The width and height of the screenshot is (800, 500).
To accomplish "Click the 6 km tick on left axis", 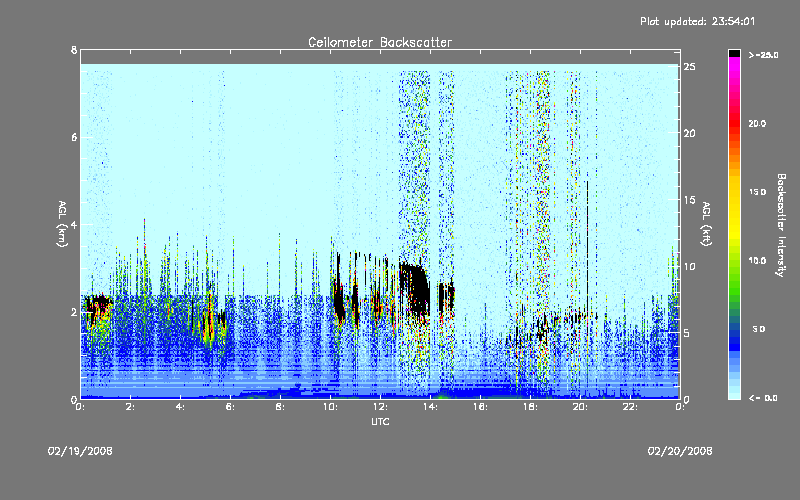I will click(x=74, y=137).
